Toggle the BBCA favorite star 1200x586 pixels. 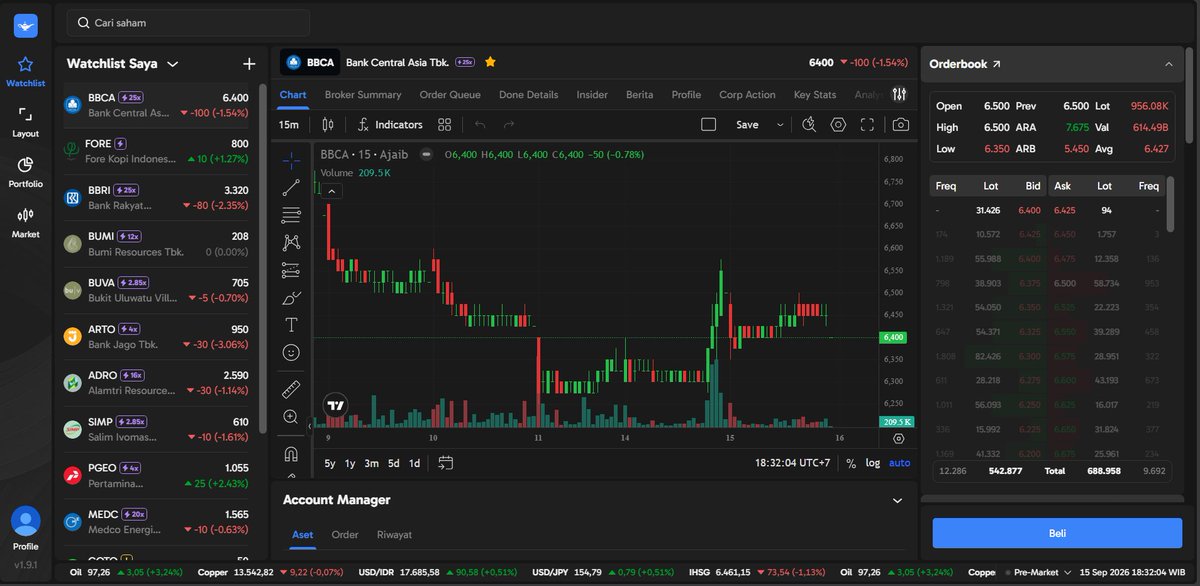490,62
